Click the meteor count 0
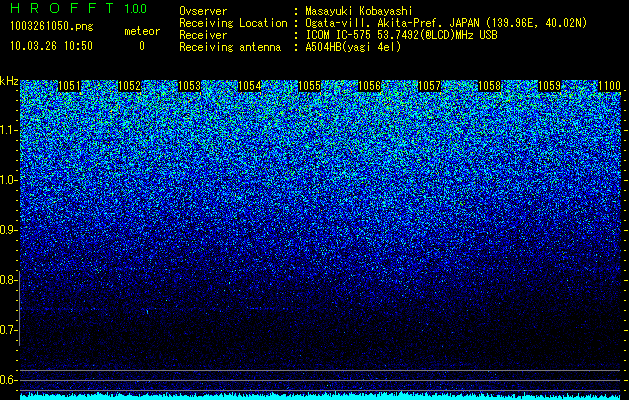Screen dimensions: 629x400 [x=142, y=46]
